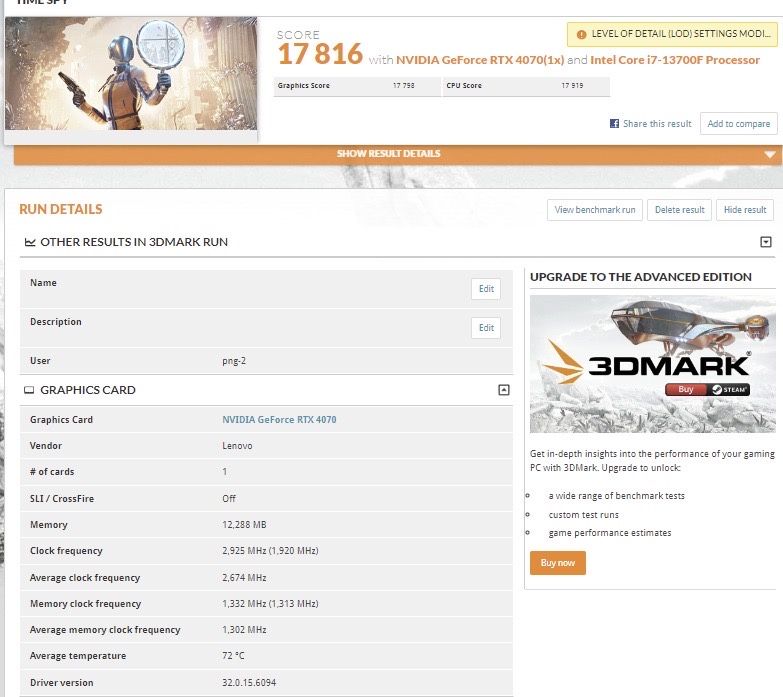
Task: Click Average clock frequency 2,674 MHz value
Action: tap(244, 577)
